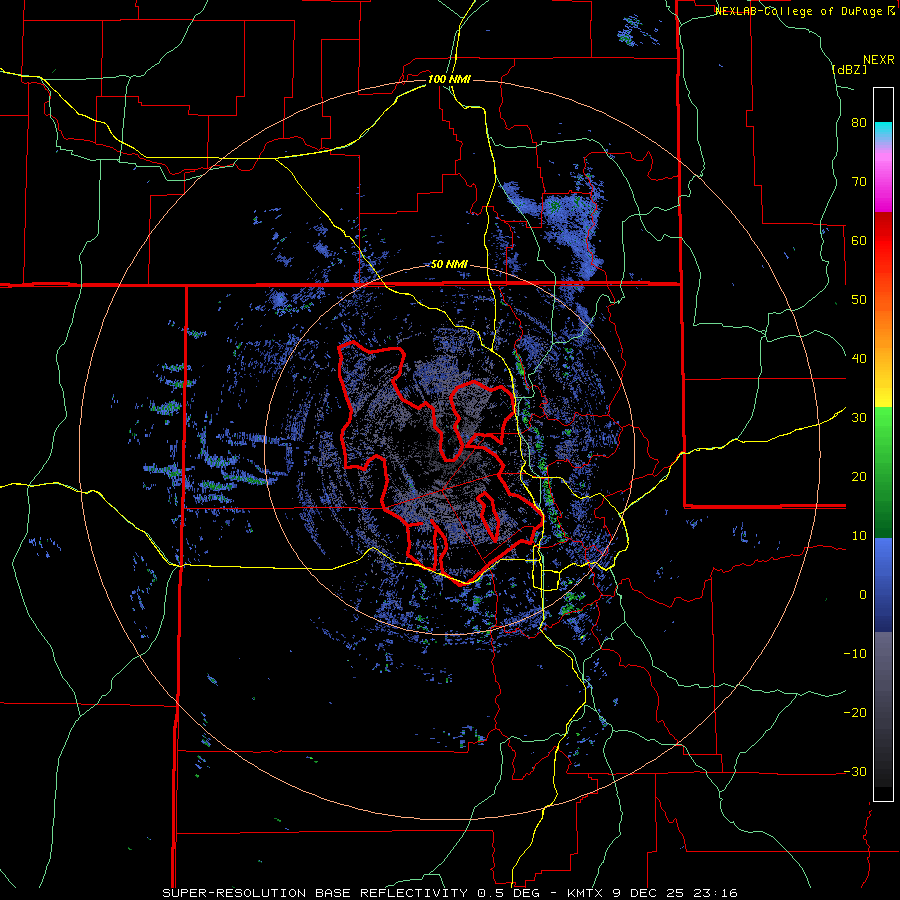This screenshot has width=900, height=900.
Task: Click the 70 dBZ value on color scale
Action: point(859,182)
